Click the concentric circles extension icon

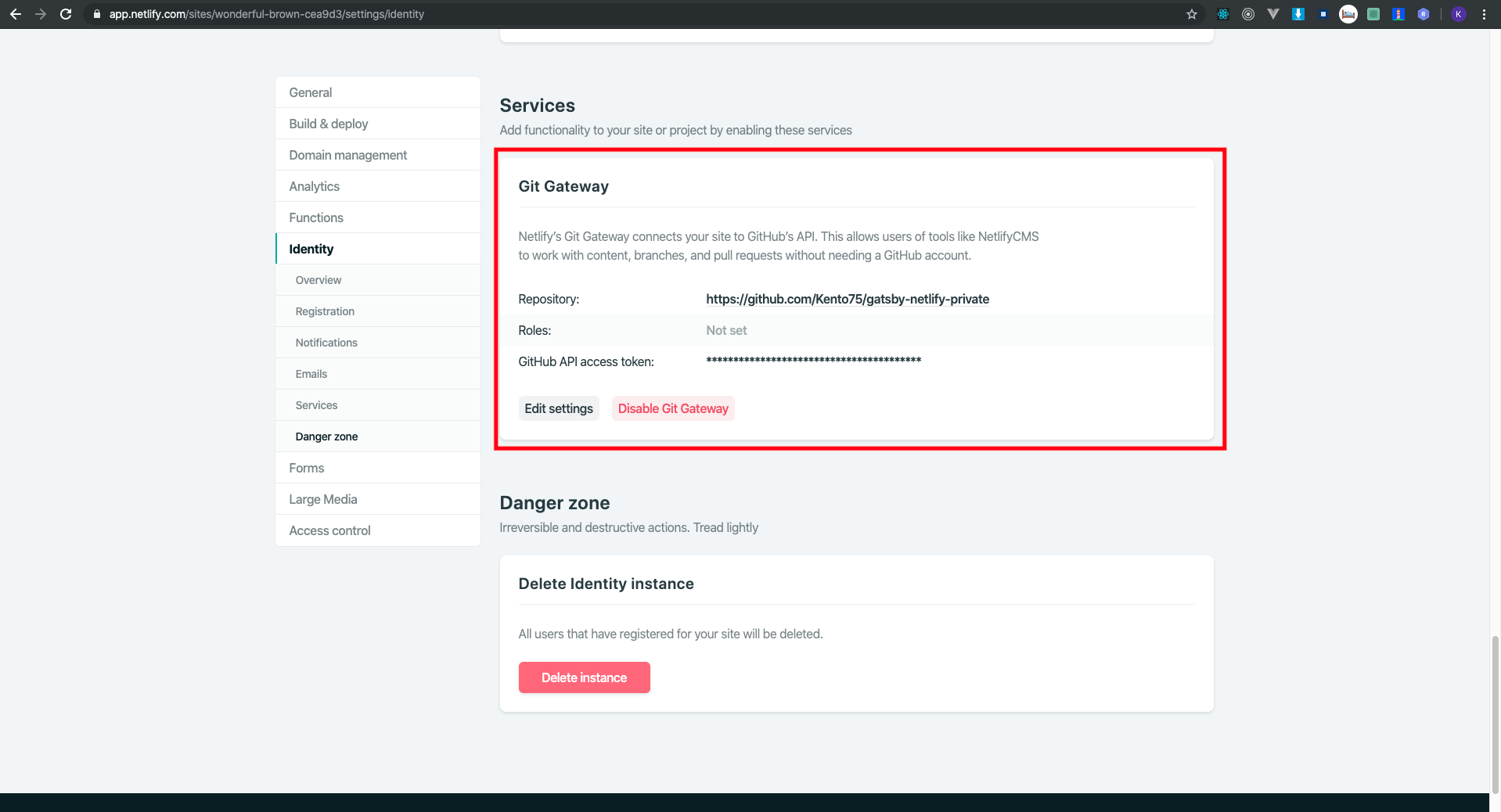coord(1248,14)
